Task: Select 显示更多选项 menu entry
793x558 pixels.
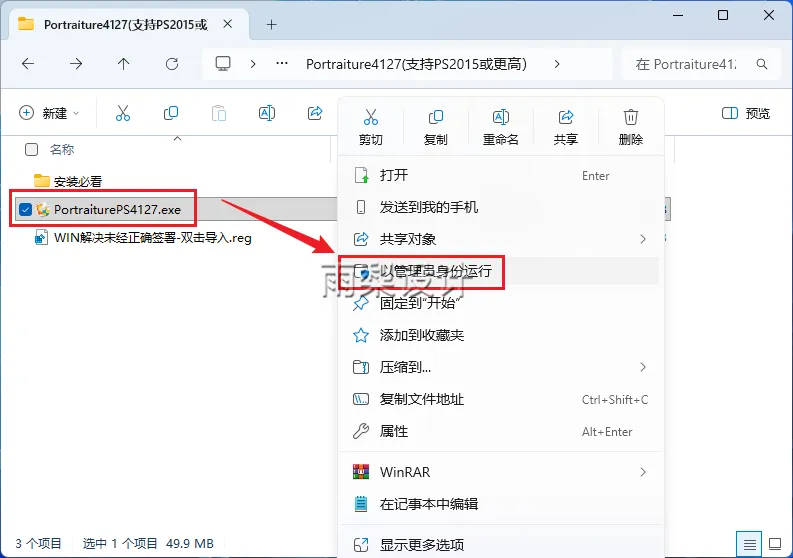Action: click(x=499, y=545)
